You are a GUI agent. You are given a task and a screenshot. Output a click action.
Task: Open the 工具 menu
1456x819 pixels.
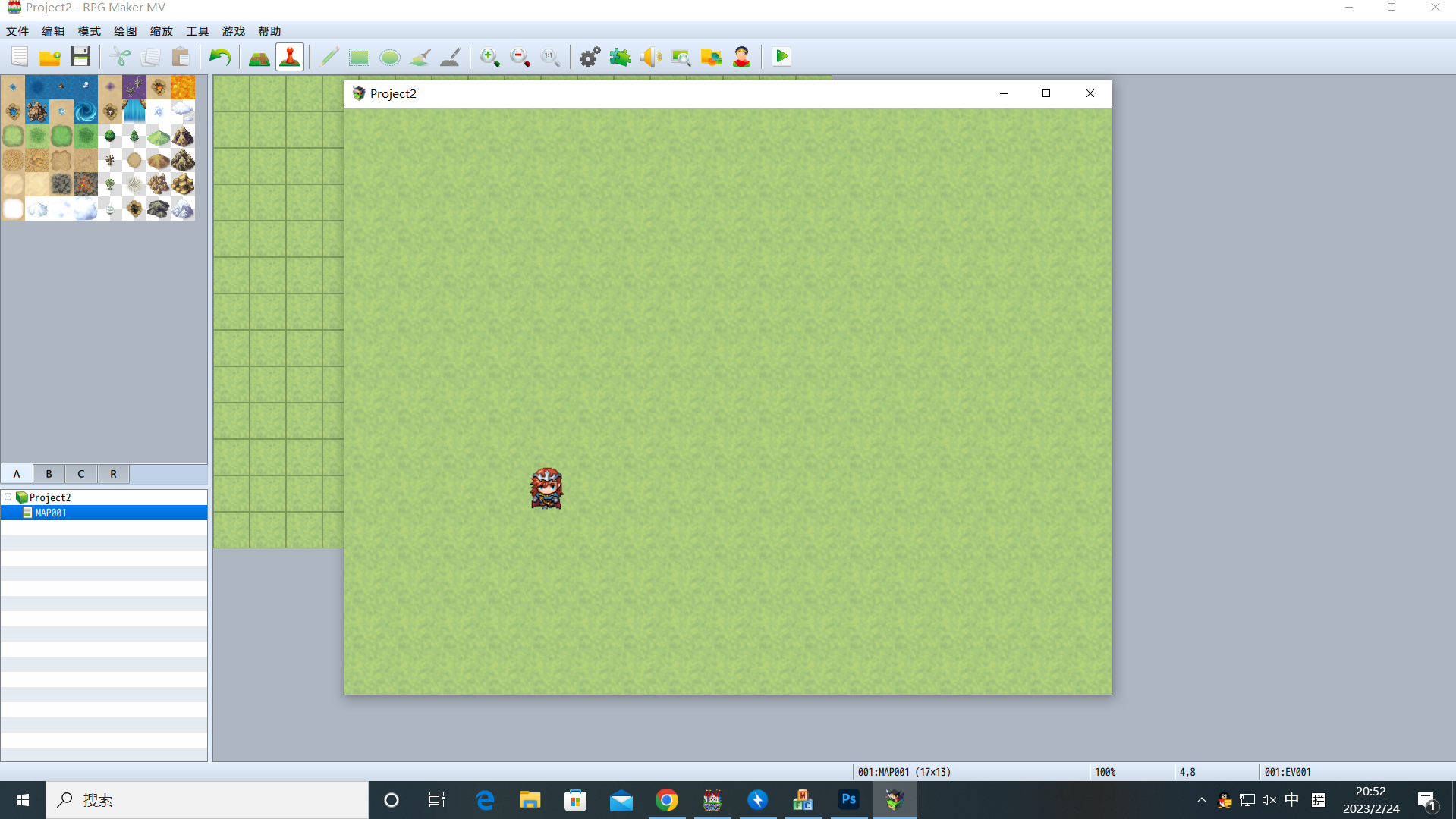pos(197,31)
